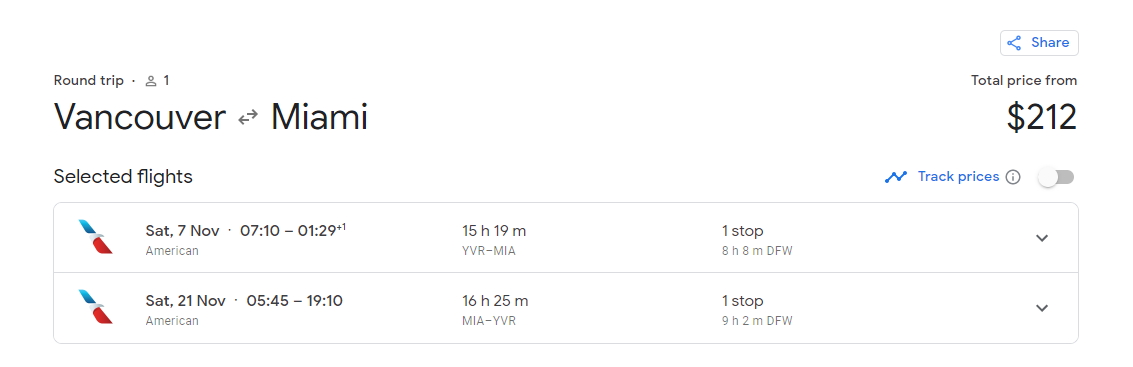
Task: Toggle the Track prices switch
Action: point(1056,177)
